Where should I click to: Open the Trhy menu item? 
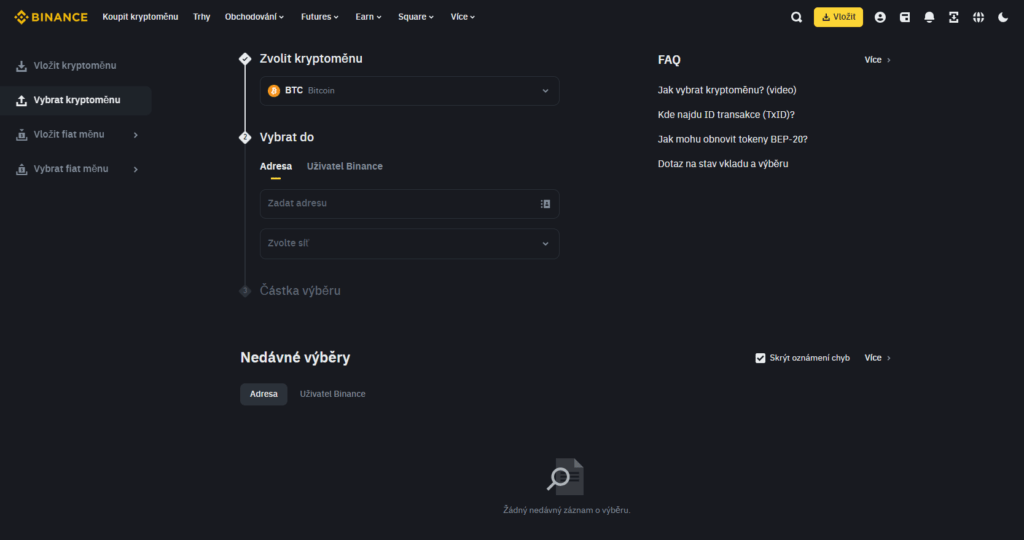tap(201, 17)
